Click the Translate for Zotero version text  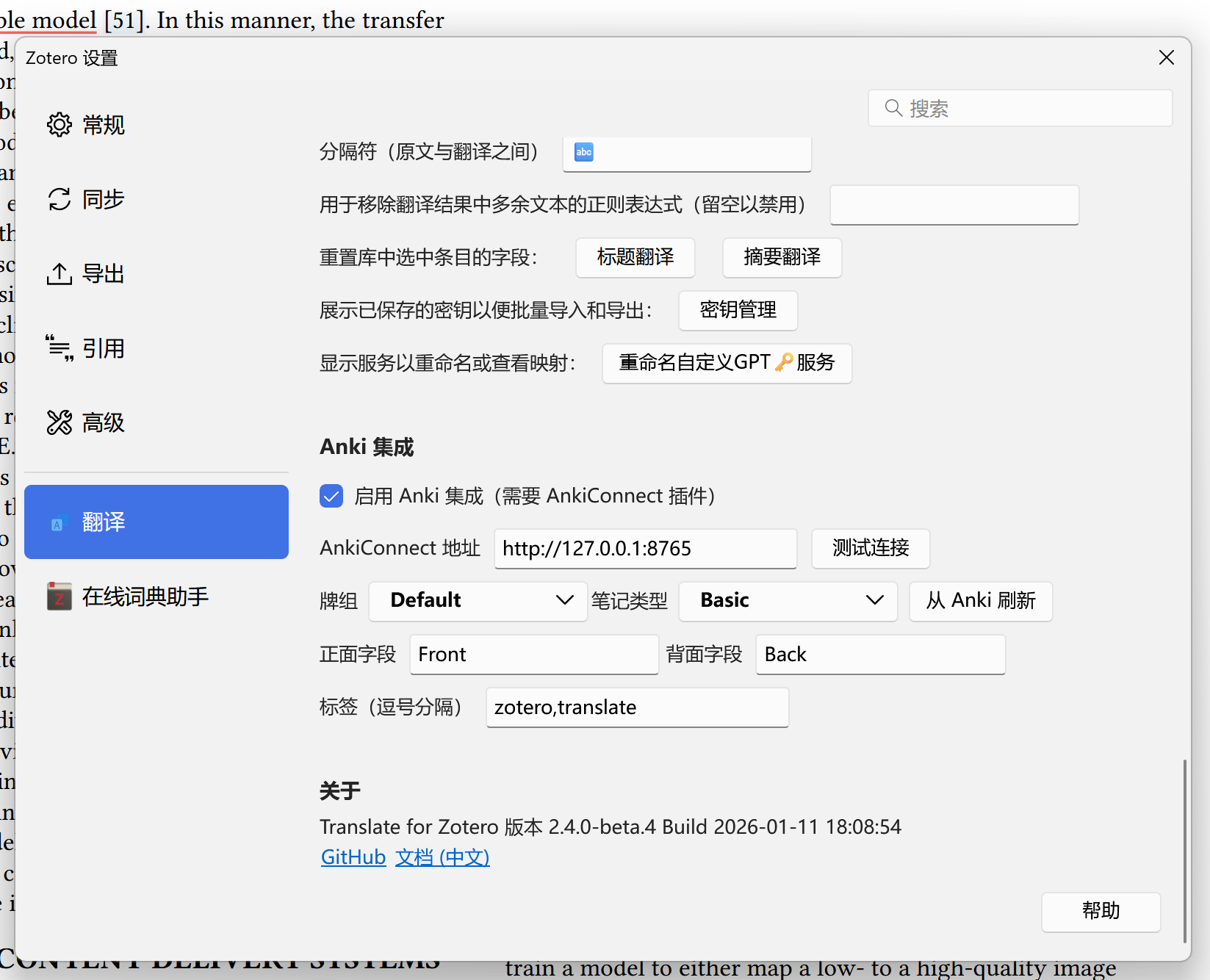(611, 826)
